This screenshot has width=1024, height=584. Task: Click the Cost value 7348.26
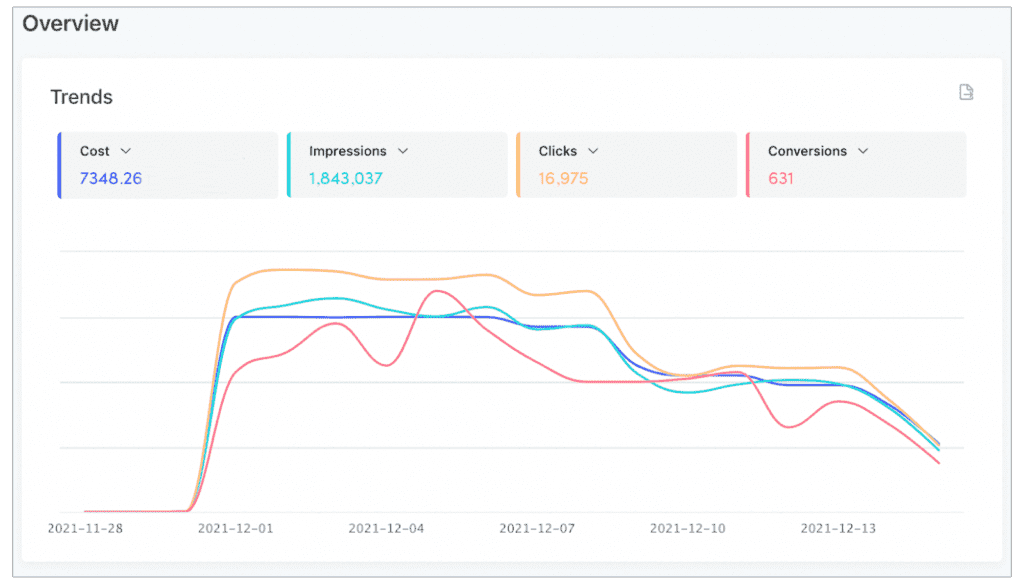(x=110, y=178)
